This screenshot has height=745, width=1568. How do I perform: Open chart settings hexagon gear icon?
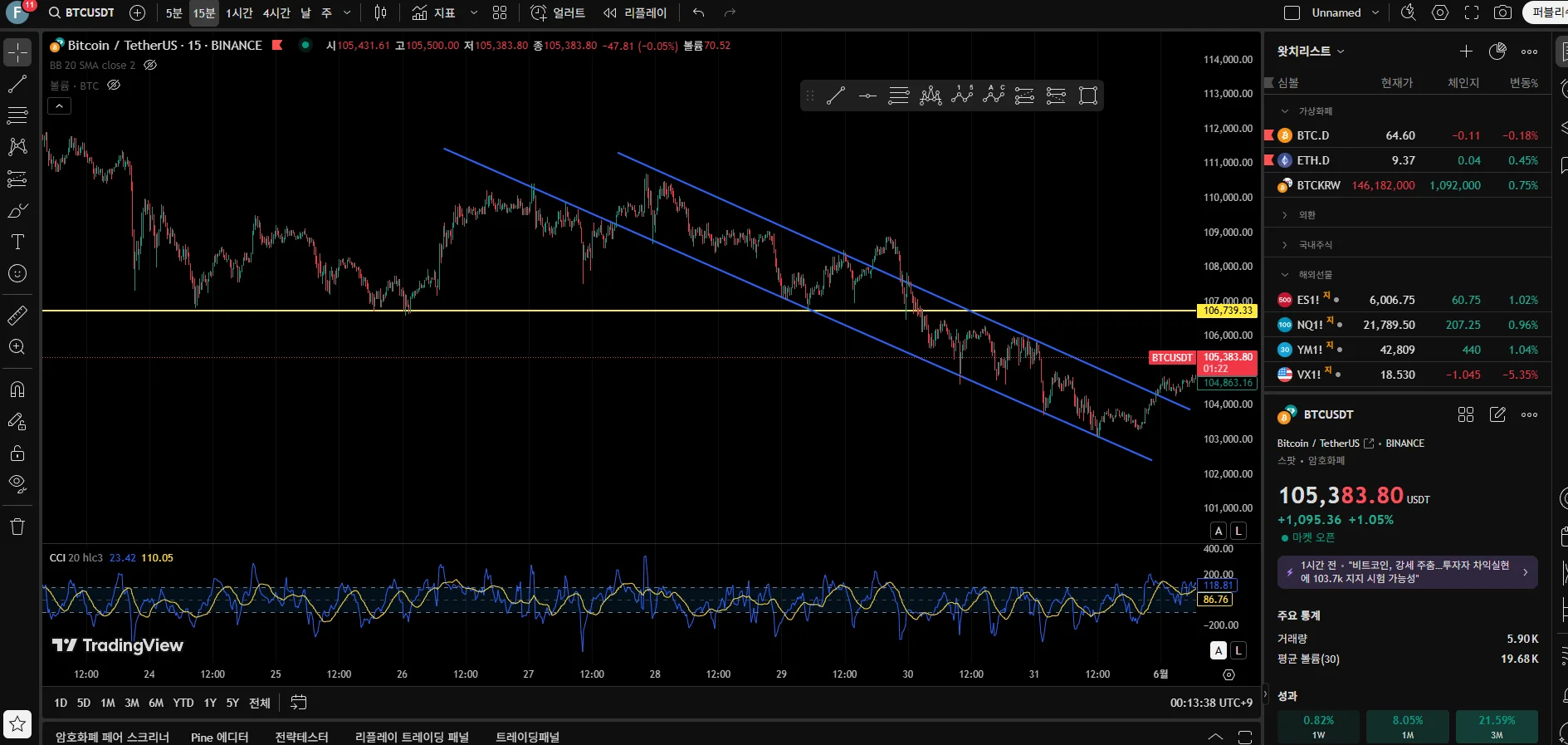click(x=1440, y=12)
